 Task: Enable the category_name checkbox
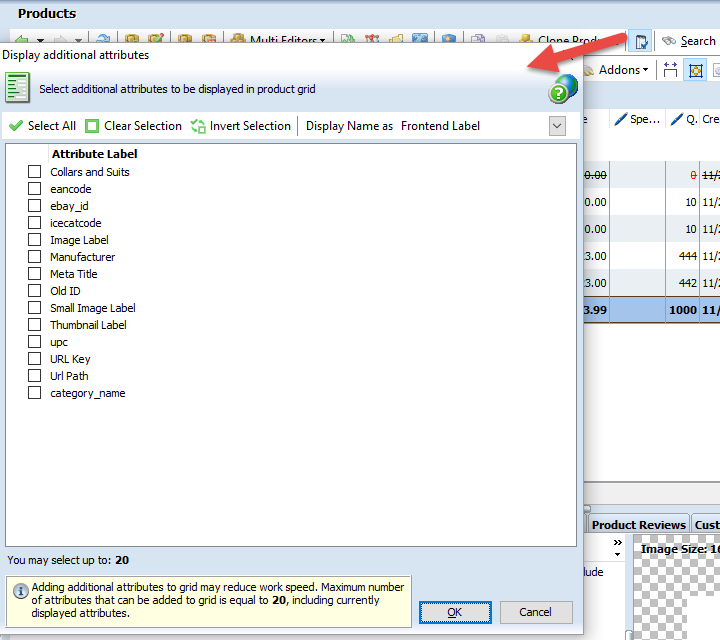(34, 393)
